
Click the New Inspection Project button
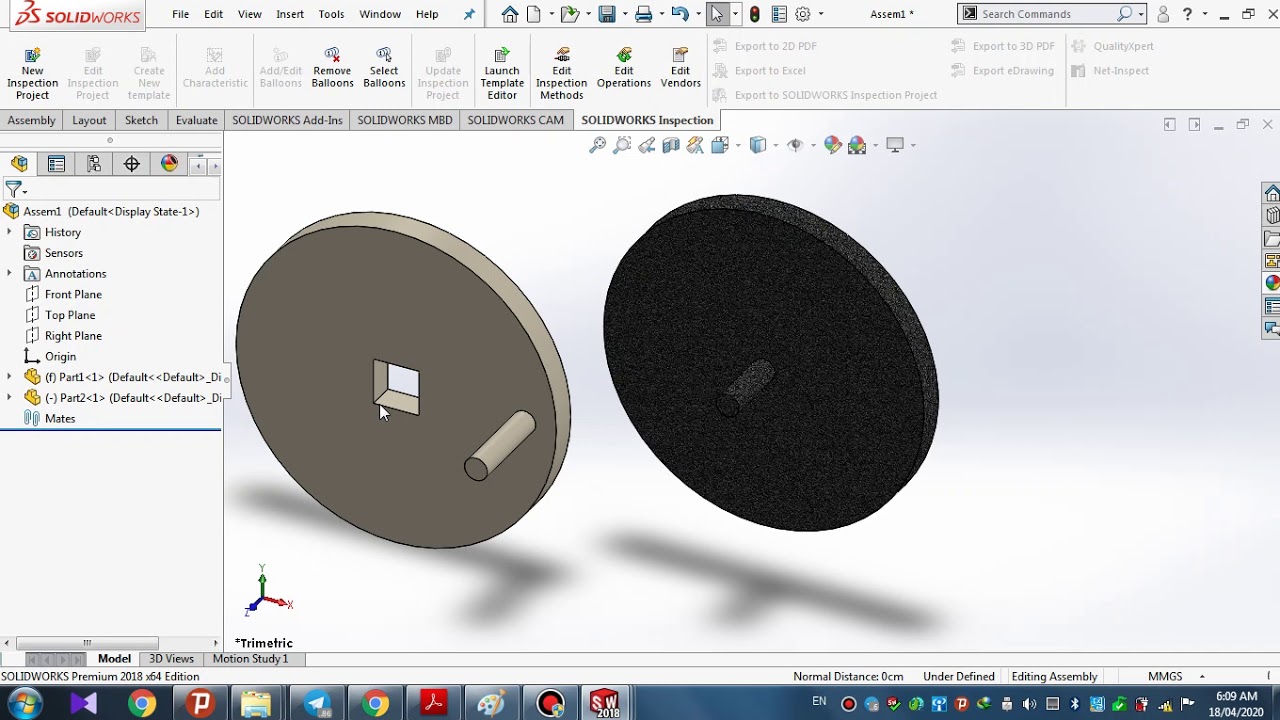(x=32, y=73)
